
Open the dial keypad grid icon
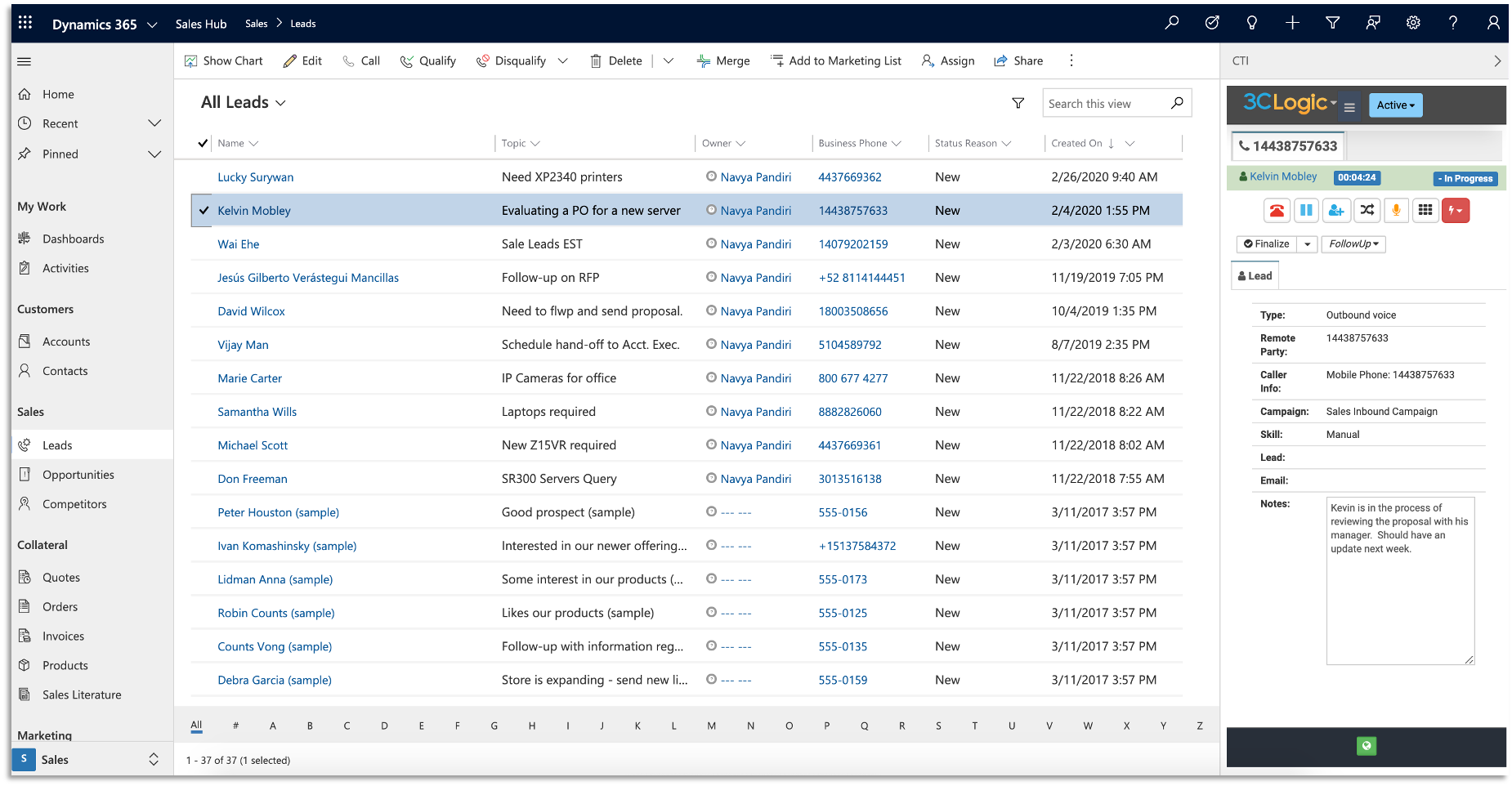(1425, 211)
